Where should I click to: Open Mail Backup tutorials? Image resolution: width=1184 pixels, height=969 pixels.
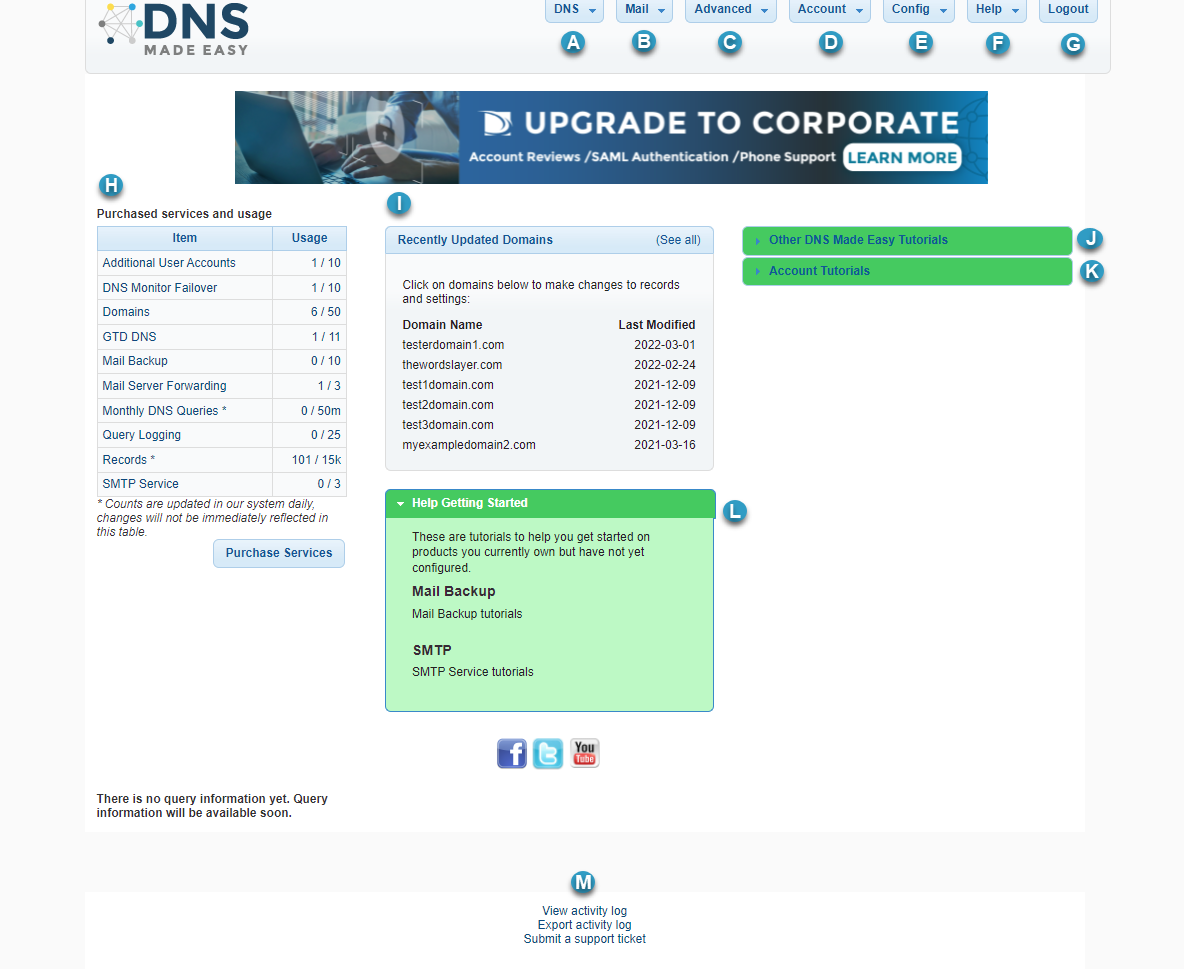click(x=467, y=614)
